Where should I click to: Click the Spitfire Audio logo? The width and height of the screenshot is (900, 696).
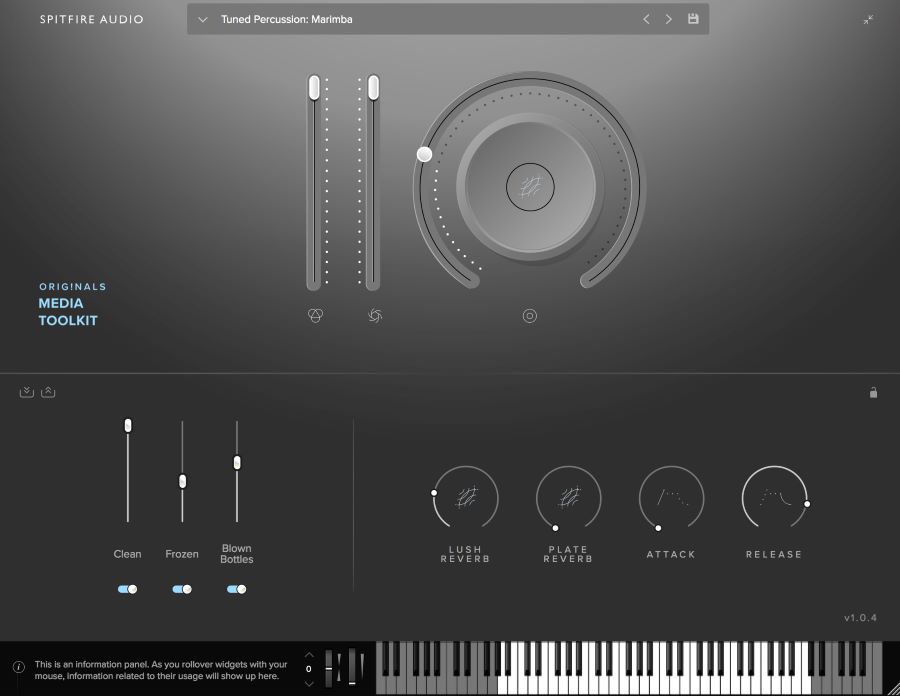[92, 20]
